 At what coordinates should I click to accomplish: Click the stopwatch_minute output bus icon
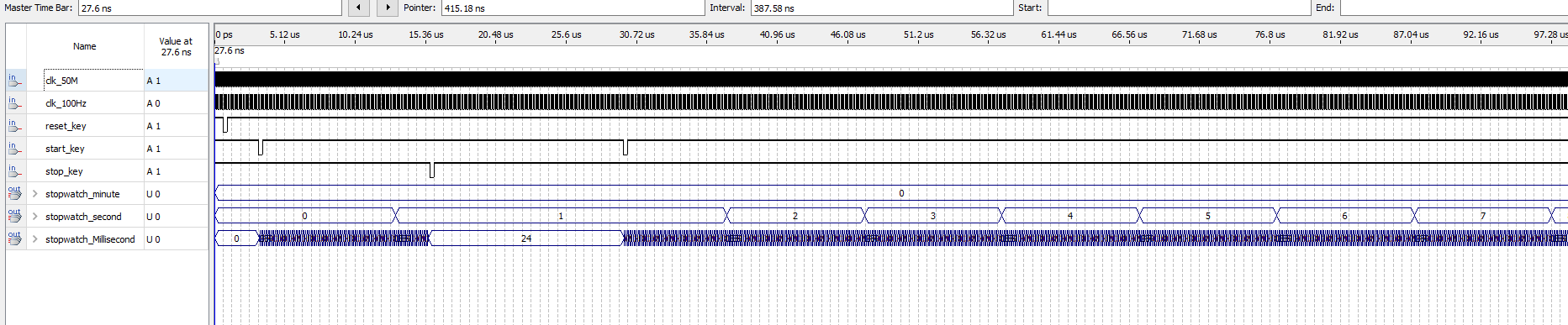click(15, 194)
